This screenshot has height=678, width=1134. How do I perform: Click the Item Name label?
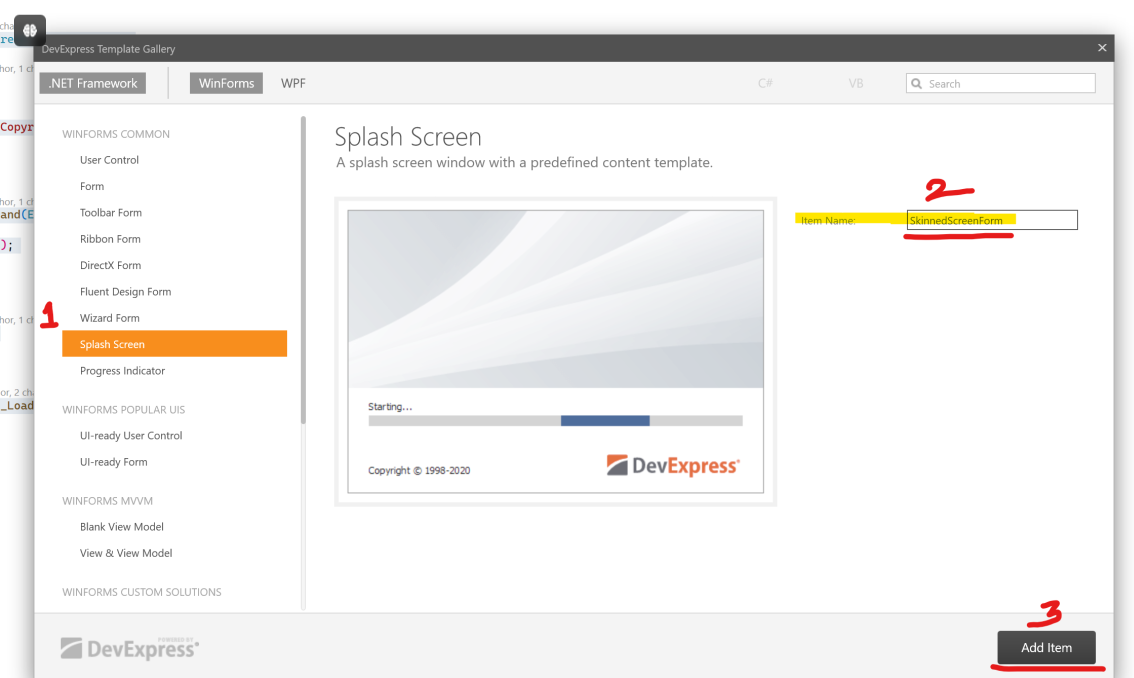(828, 220)
